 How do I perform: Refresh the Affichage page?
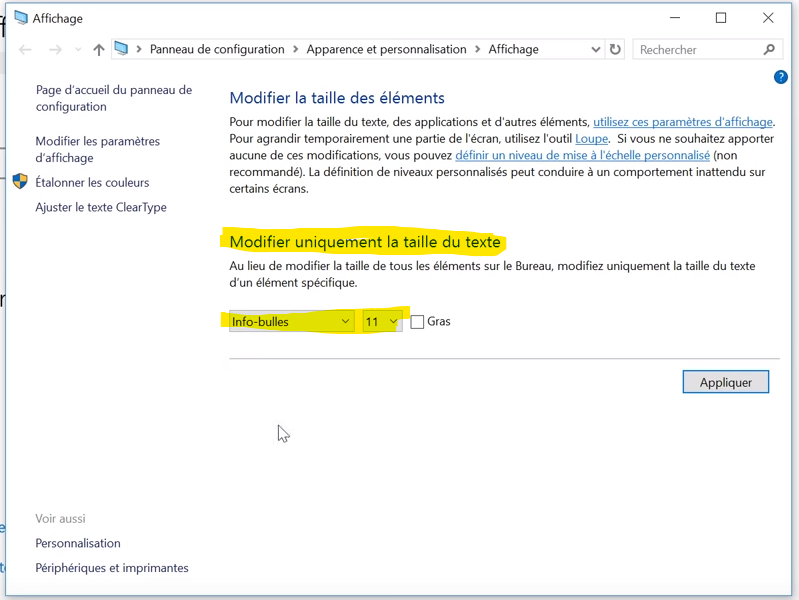pos(616,49)
